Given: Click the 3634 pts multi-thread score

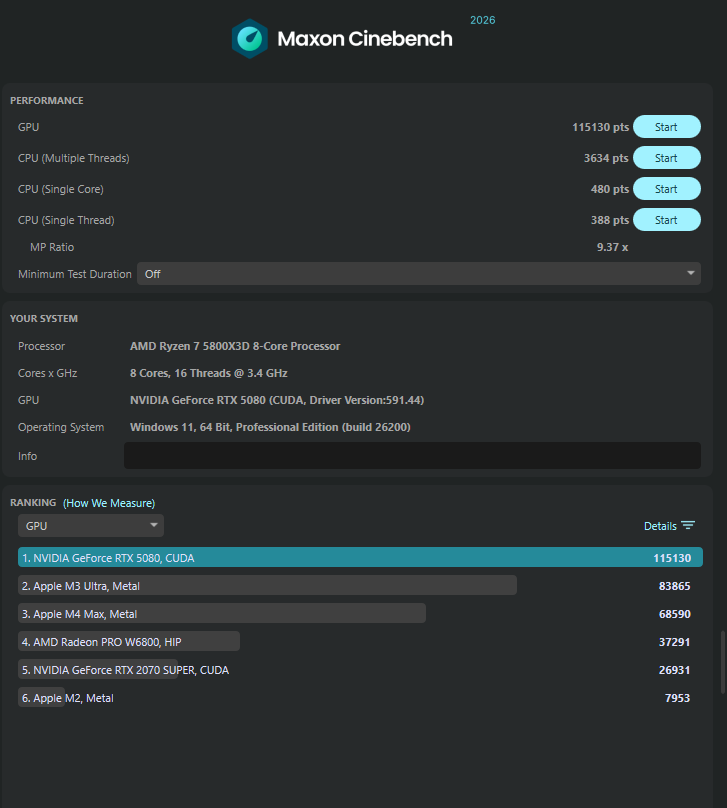Looking at the screenshot, I should [x=606, y=158].
